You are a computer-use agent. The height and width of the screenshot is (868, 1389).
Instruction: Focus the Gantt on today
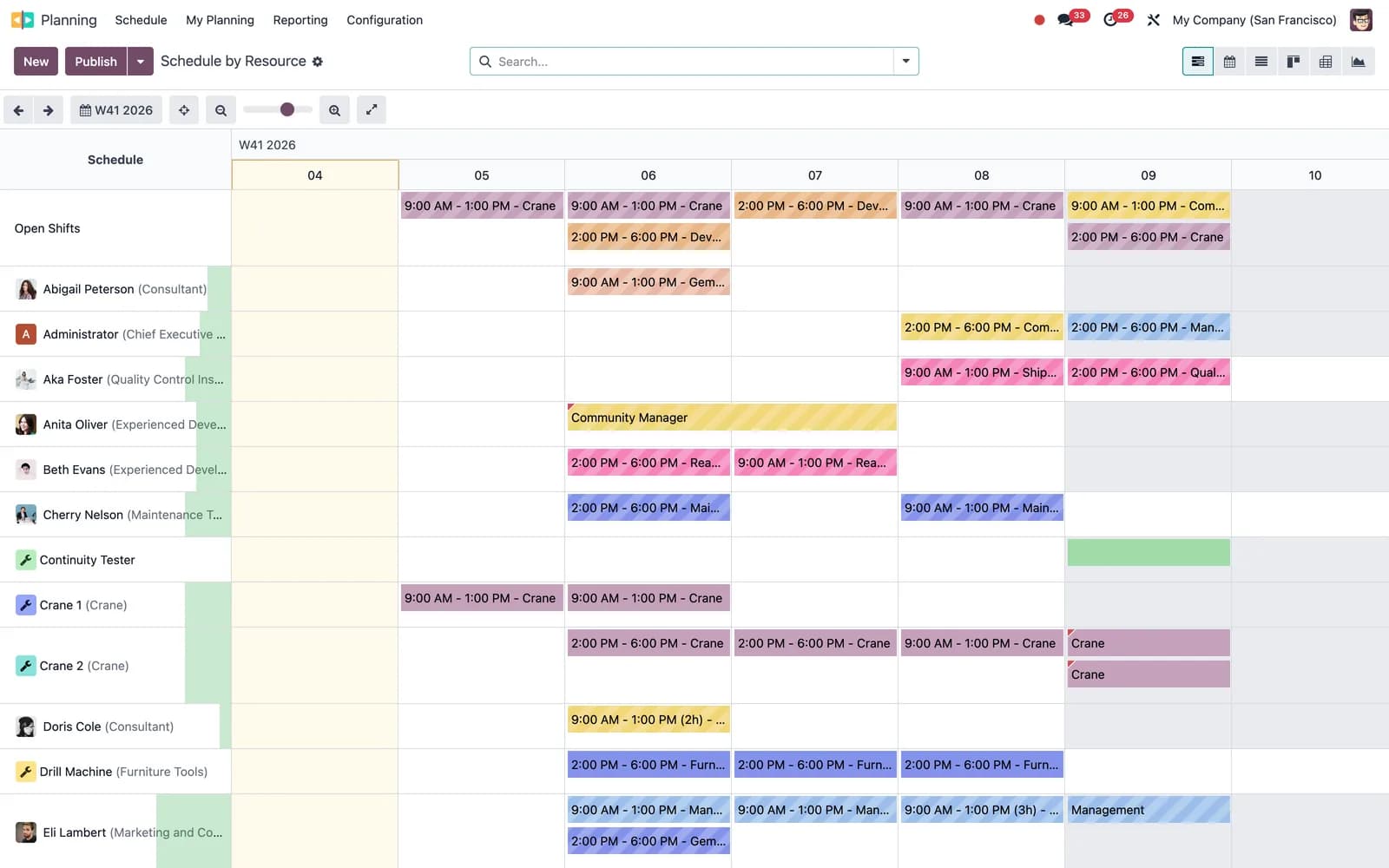(x=184, y=110)
